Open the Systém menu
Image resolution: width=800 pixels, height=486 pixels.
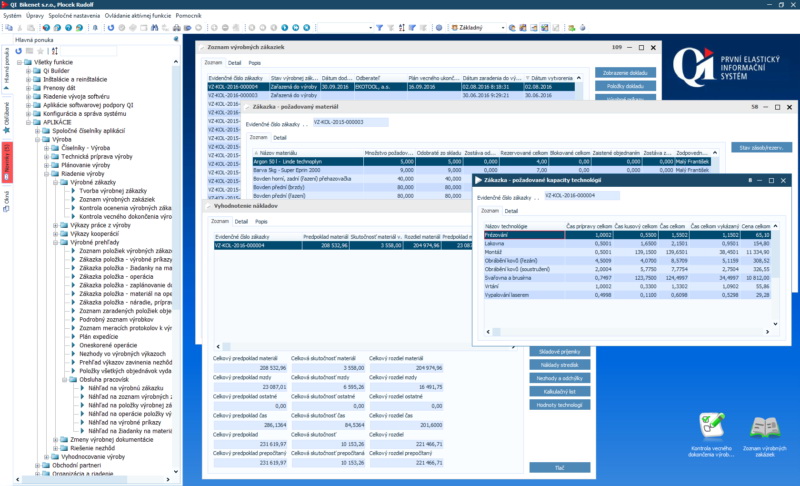(x=12, y=16)
